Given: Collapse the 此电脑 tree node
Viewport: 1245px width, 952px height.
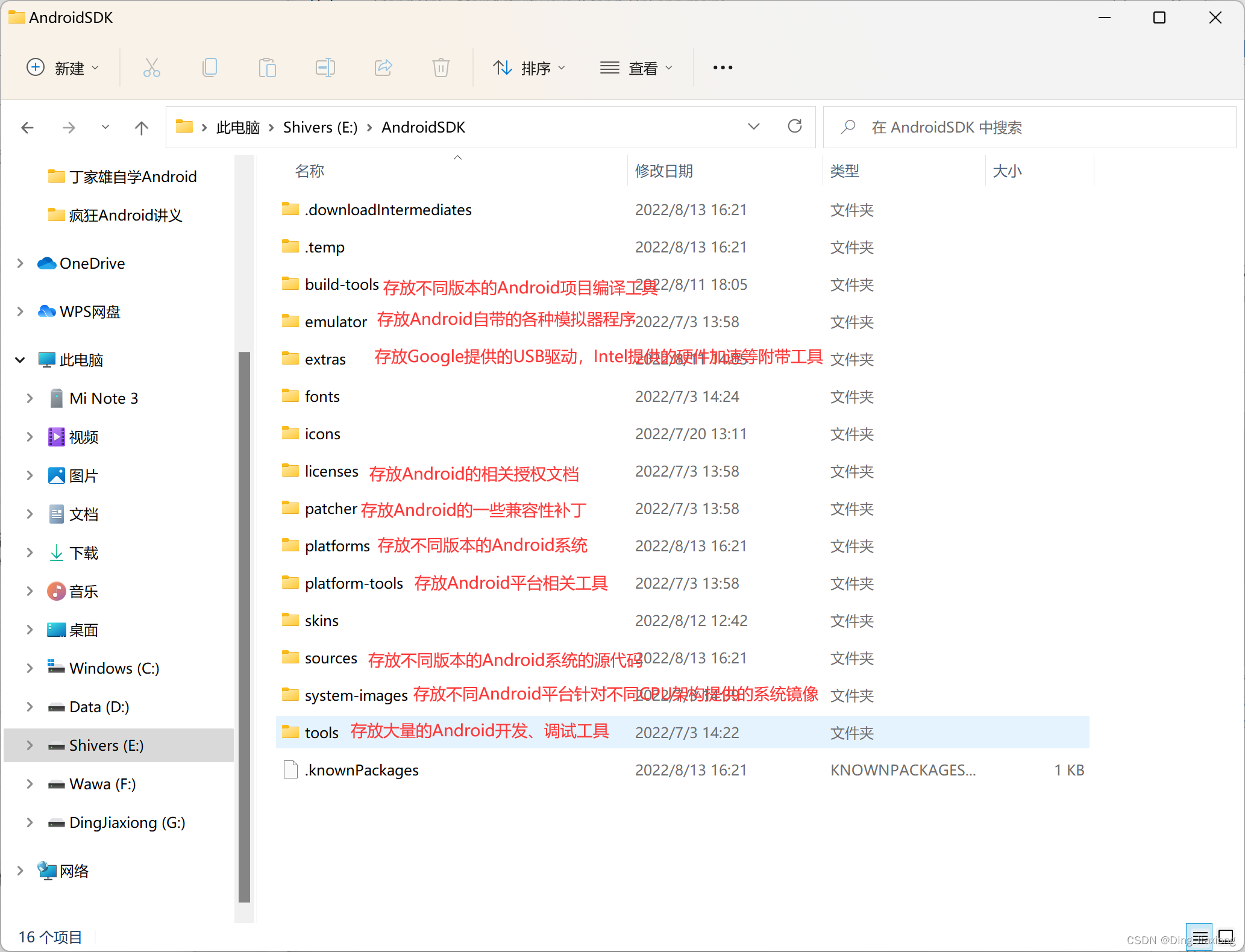Looking at the screenshot, I should coord(20,360).
